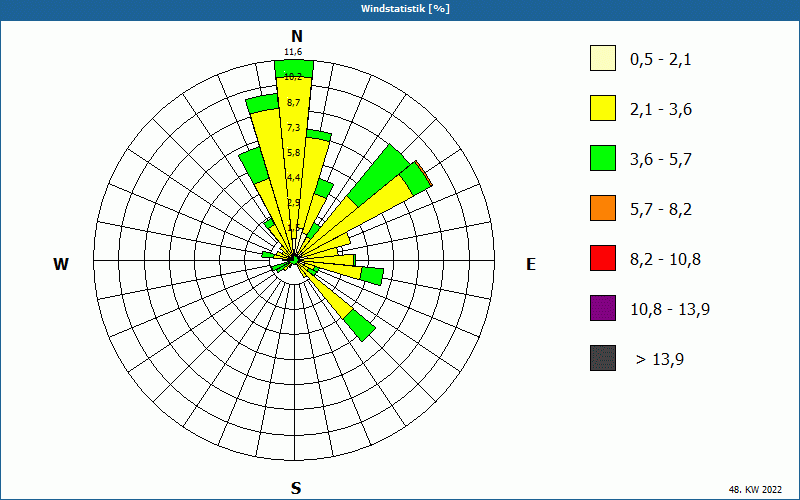Click the legend label '5,7 - 8,2'
800x500 pixels.
click(661, 210)
